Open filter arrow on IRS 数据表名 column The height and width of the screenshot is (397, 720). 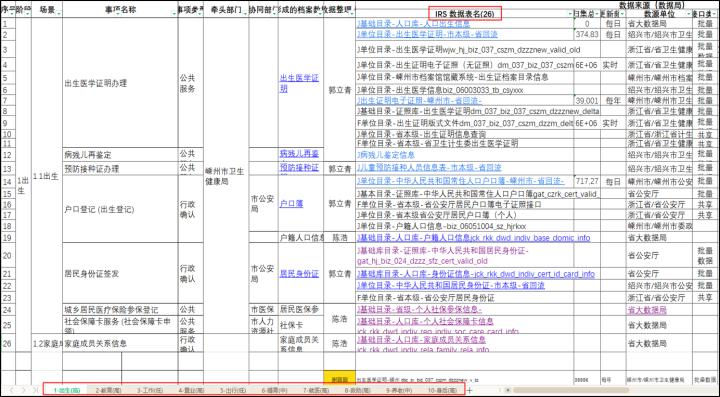click(x=570, y=14)
